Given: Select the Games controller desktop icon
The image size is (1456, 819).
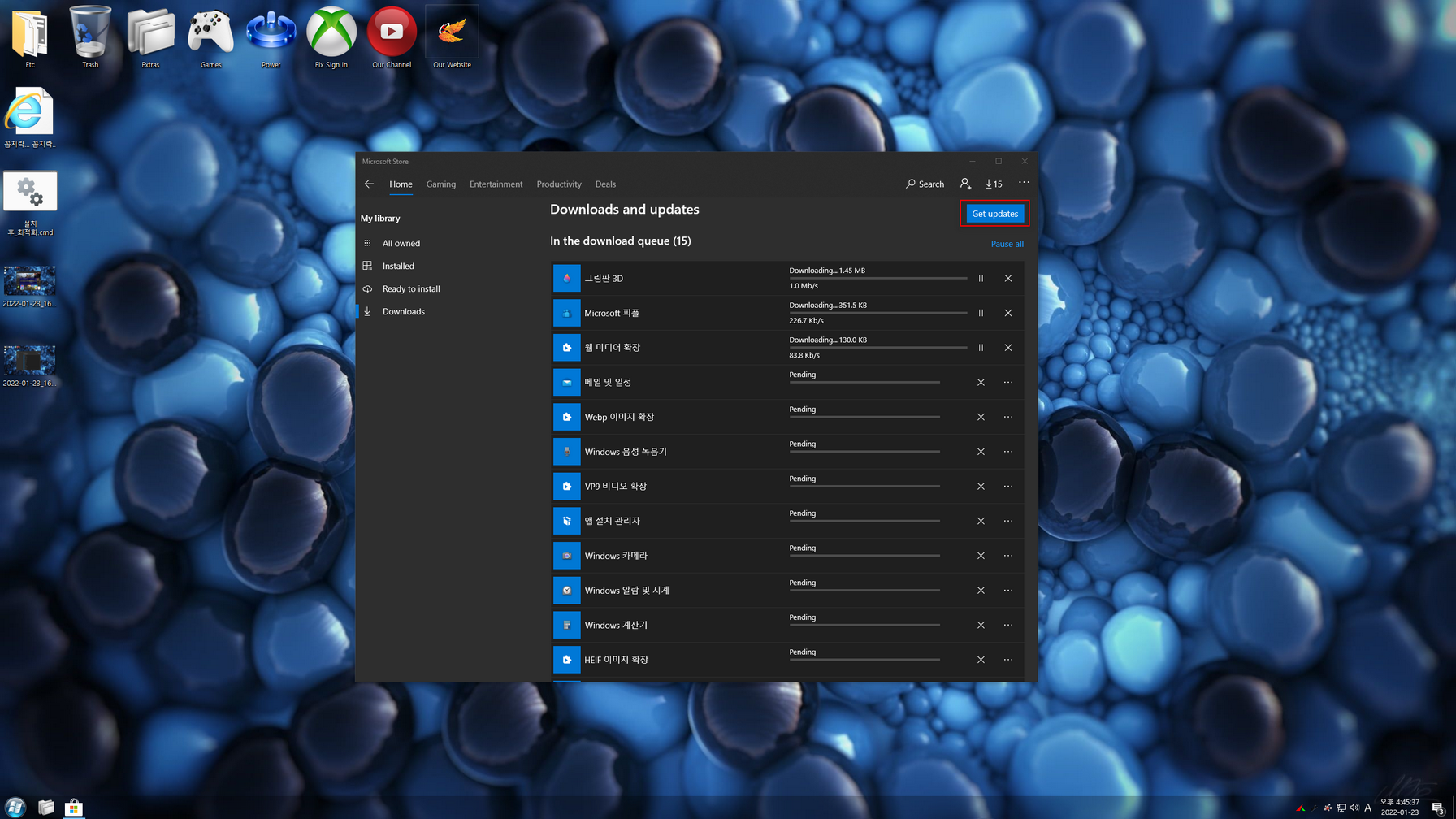Looking at the screenshot, I should 210,37.
